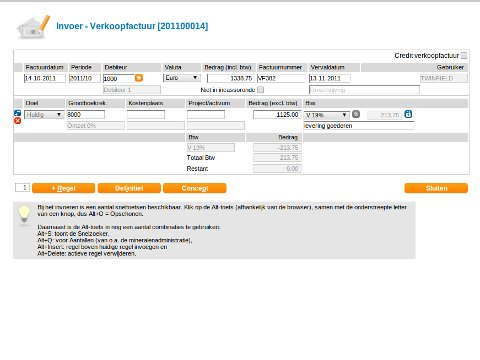Click the Debiteur field 1000
Screen dimensions: 480x360
(119, 78)
